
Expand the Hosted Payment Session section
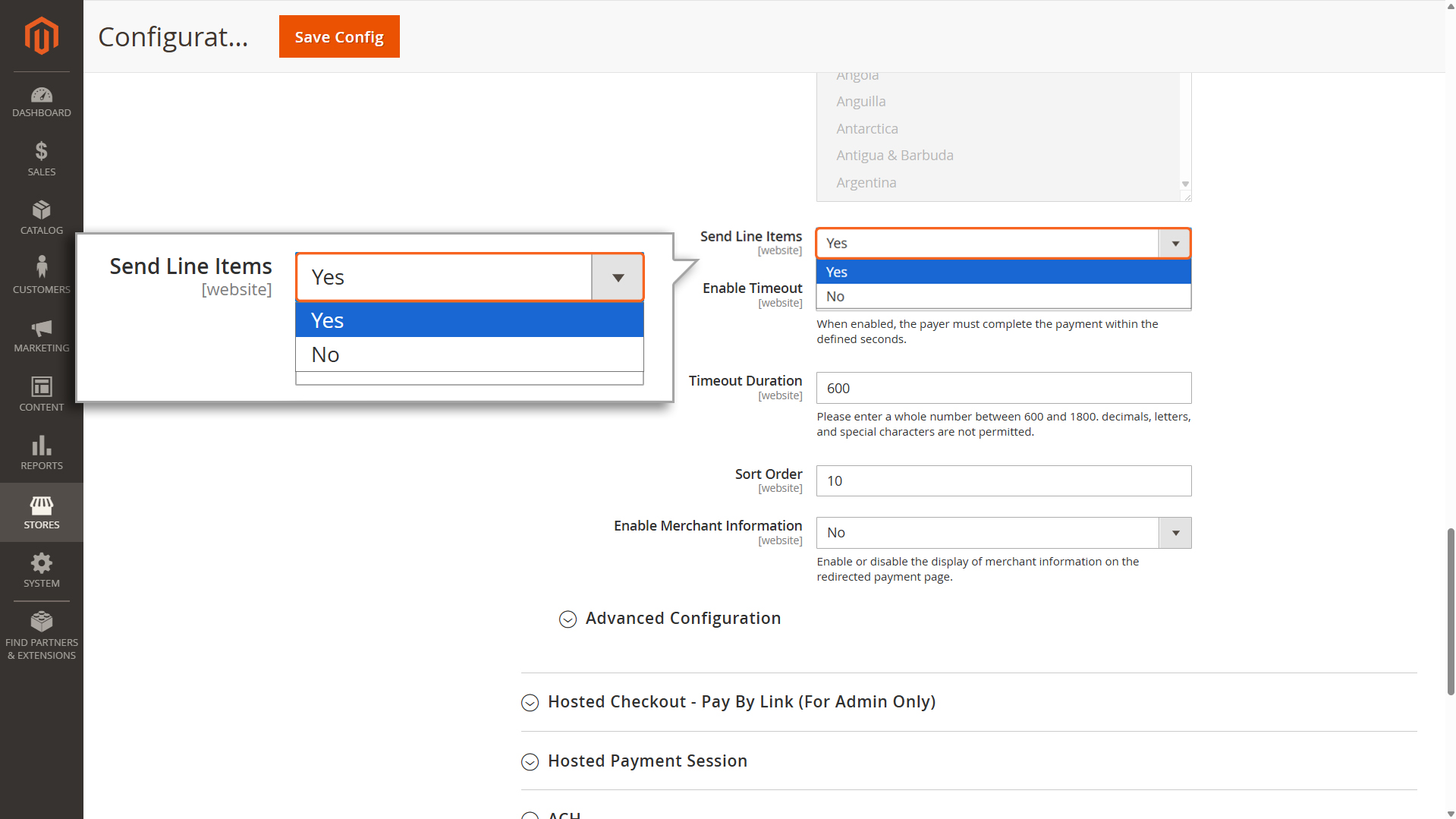(646, 761)
